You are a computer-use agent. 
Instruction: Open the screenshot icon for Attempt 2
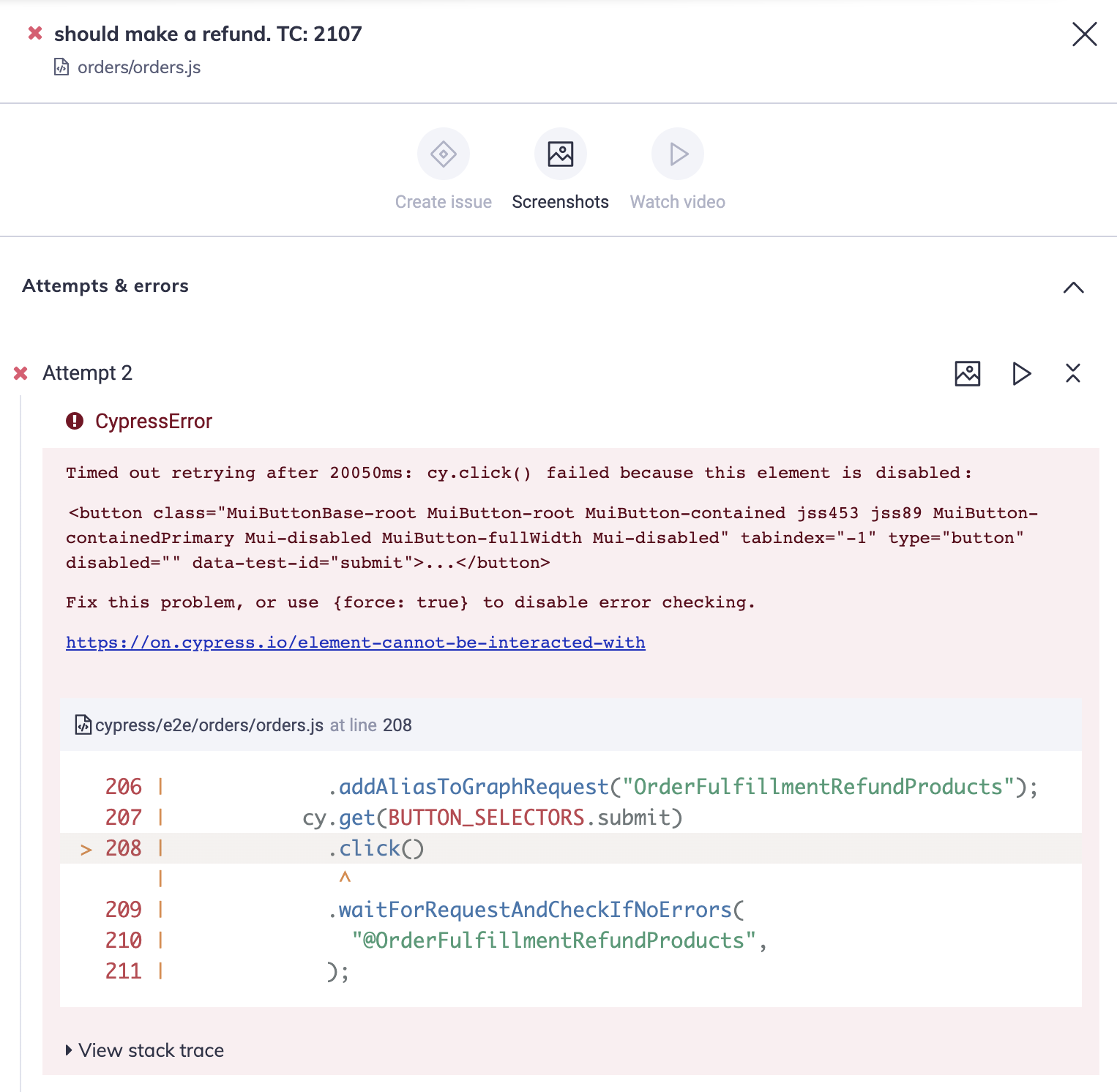967,373
